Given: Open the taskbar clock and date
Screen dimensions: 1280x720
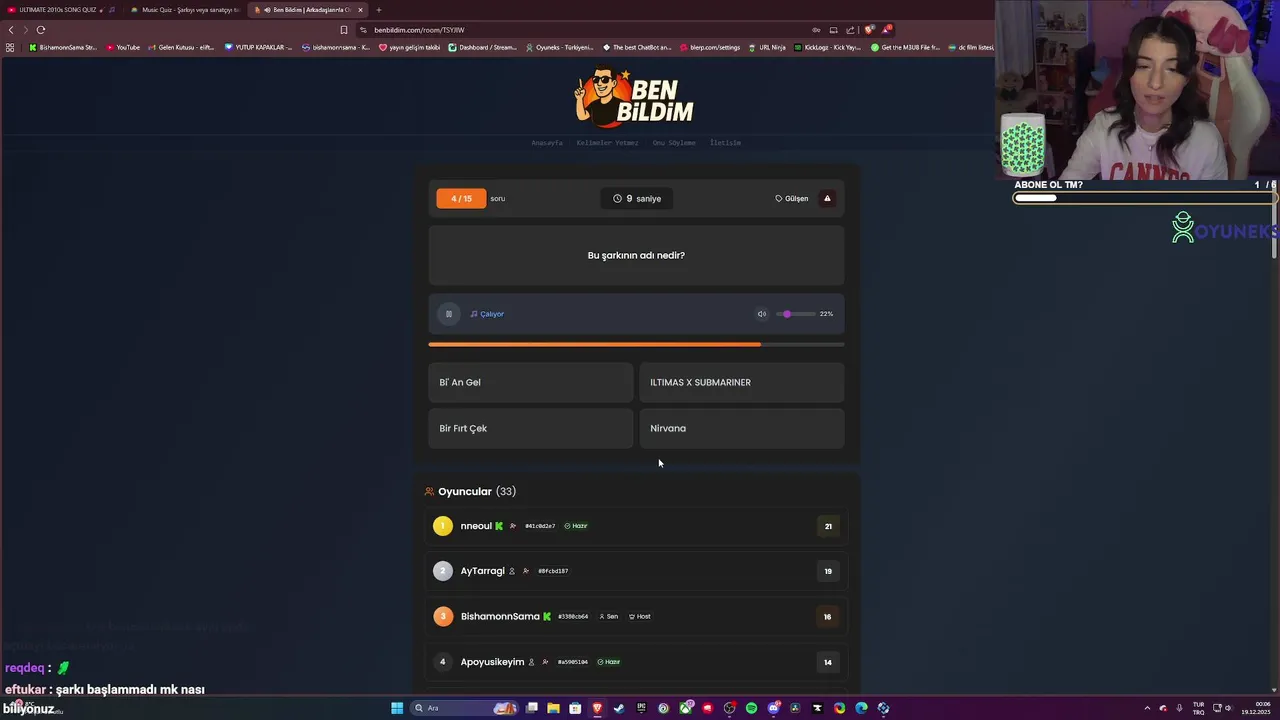Looking at the screenshot, I should (x=1256, y=708).
